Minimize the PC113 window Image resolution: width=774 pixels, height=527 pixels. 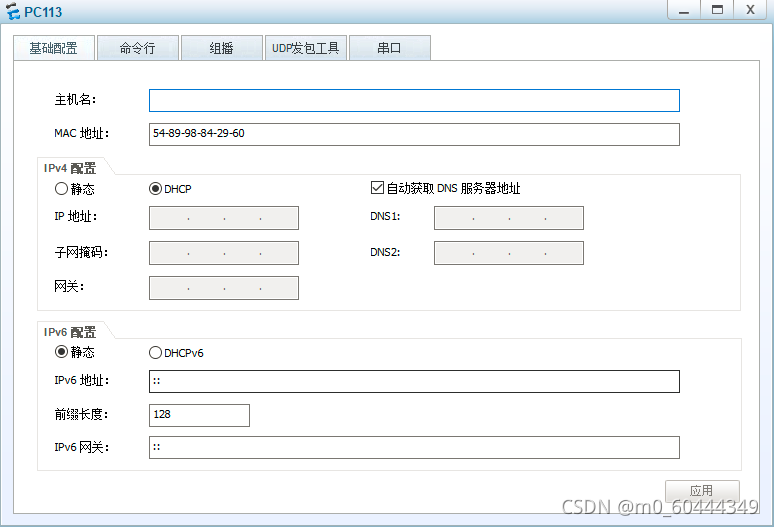pyautogui.click(x=684, y=10)
